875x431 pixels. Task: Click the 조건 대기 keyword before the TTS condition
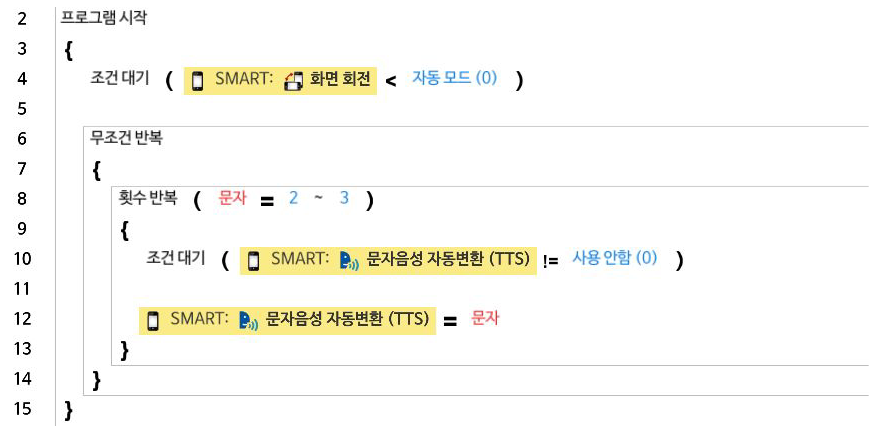tap(176, 258)
